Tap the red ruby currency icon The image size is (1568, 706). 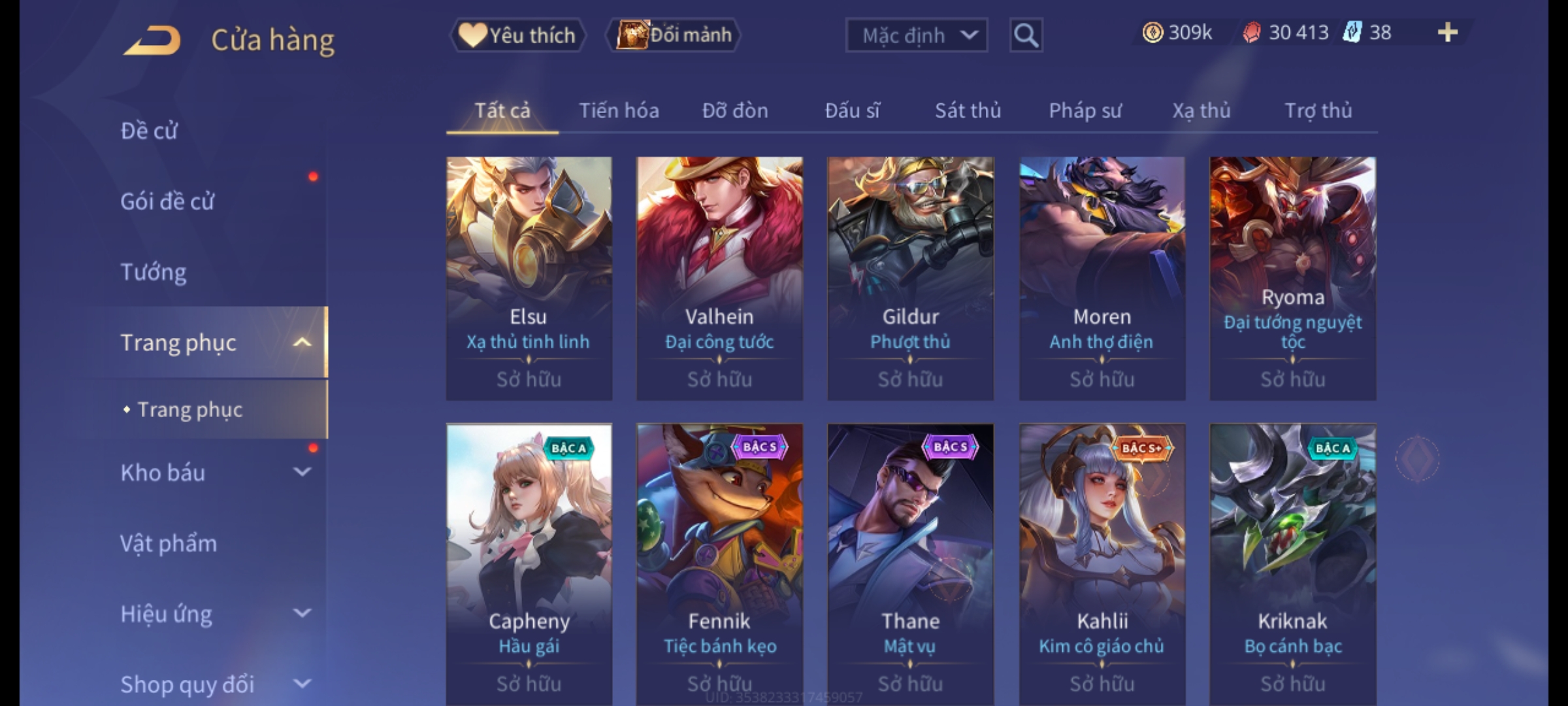[x=1251, y=33]
